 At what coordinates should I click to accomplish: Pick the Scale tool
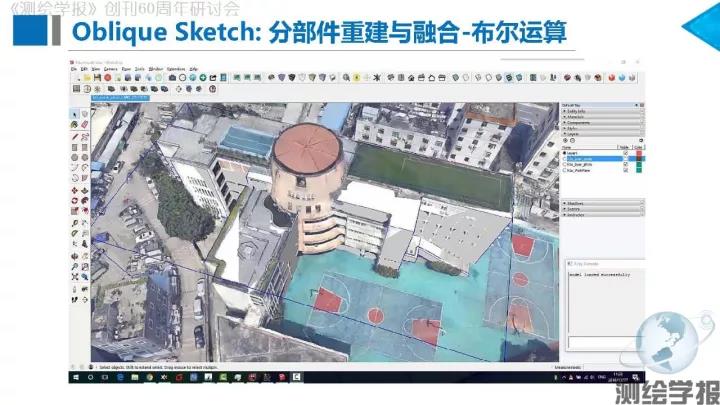(75, 211)
